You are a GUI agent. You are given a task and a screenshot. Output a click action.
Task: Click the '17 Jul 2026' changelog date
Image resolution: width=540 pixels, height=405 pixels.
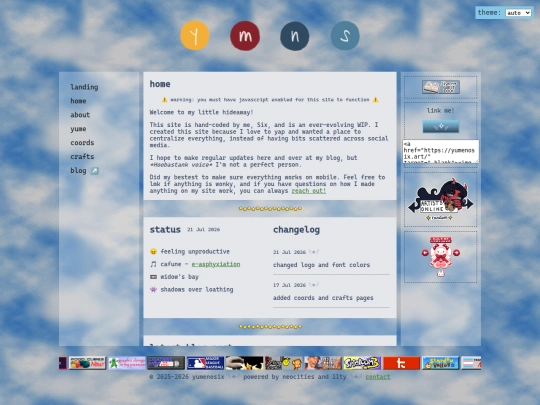289,285
